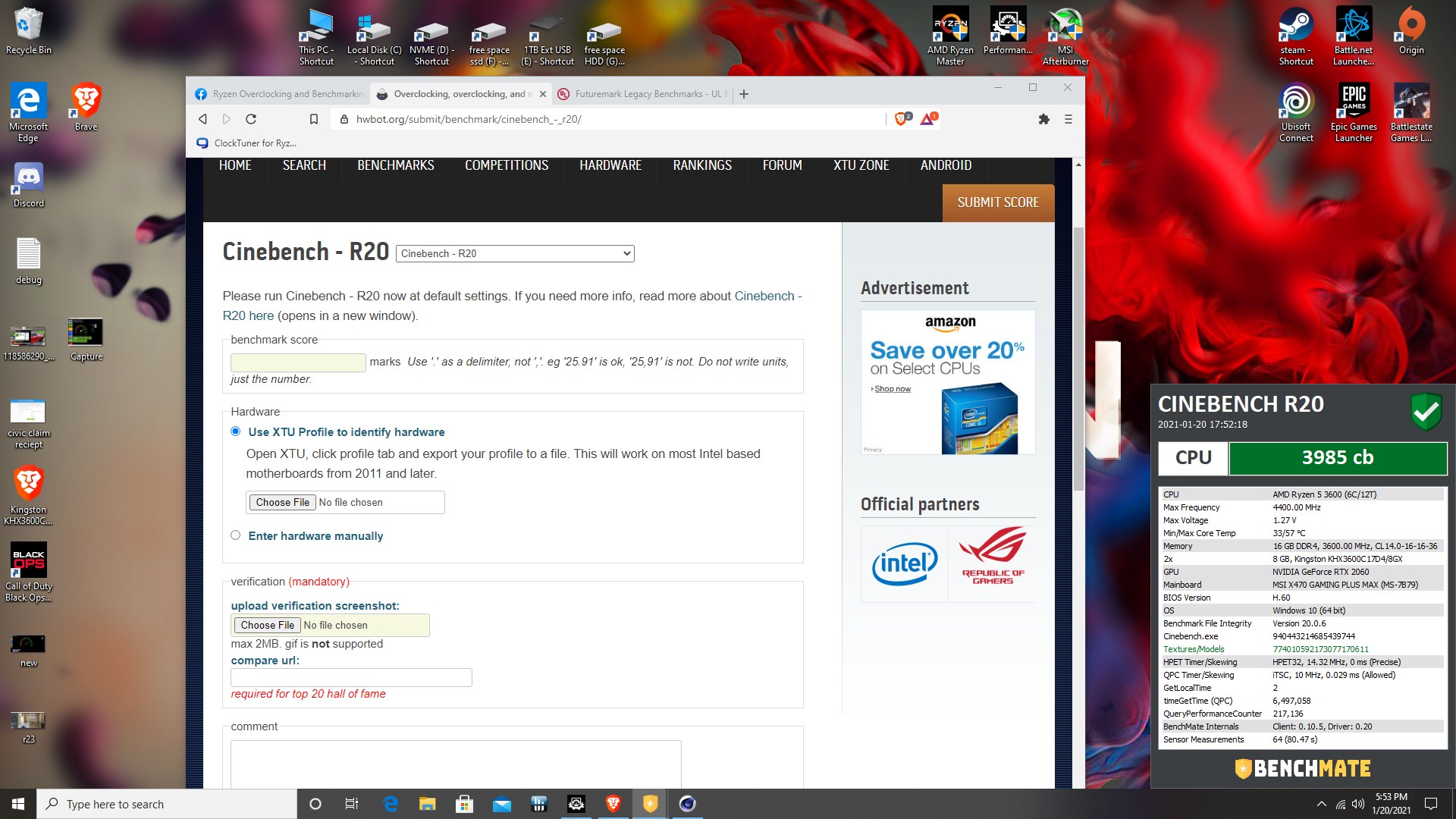1456x819 pixels.
Task: Close the active Overclocking tab
Action: point(542,94)
